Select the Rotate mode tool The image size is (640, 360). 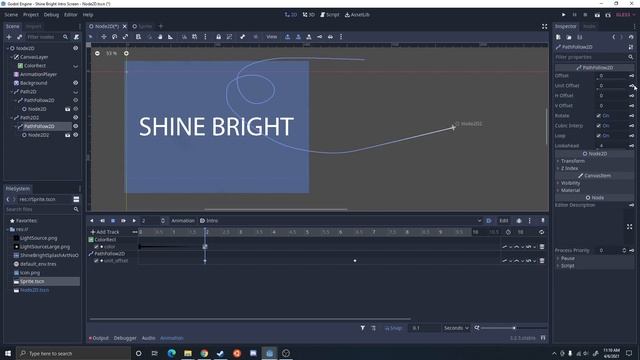[x=115, y=37]
